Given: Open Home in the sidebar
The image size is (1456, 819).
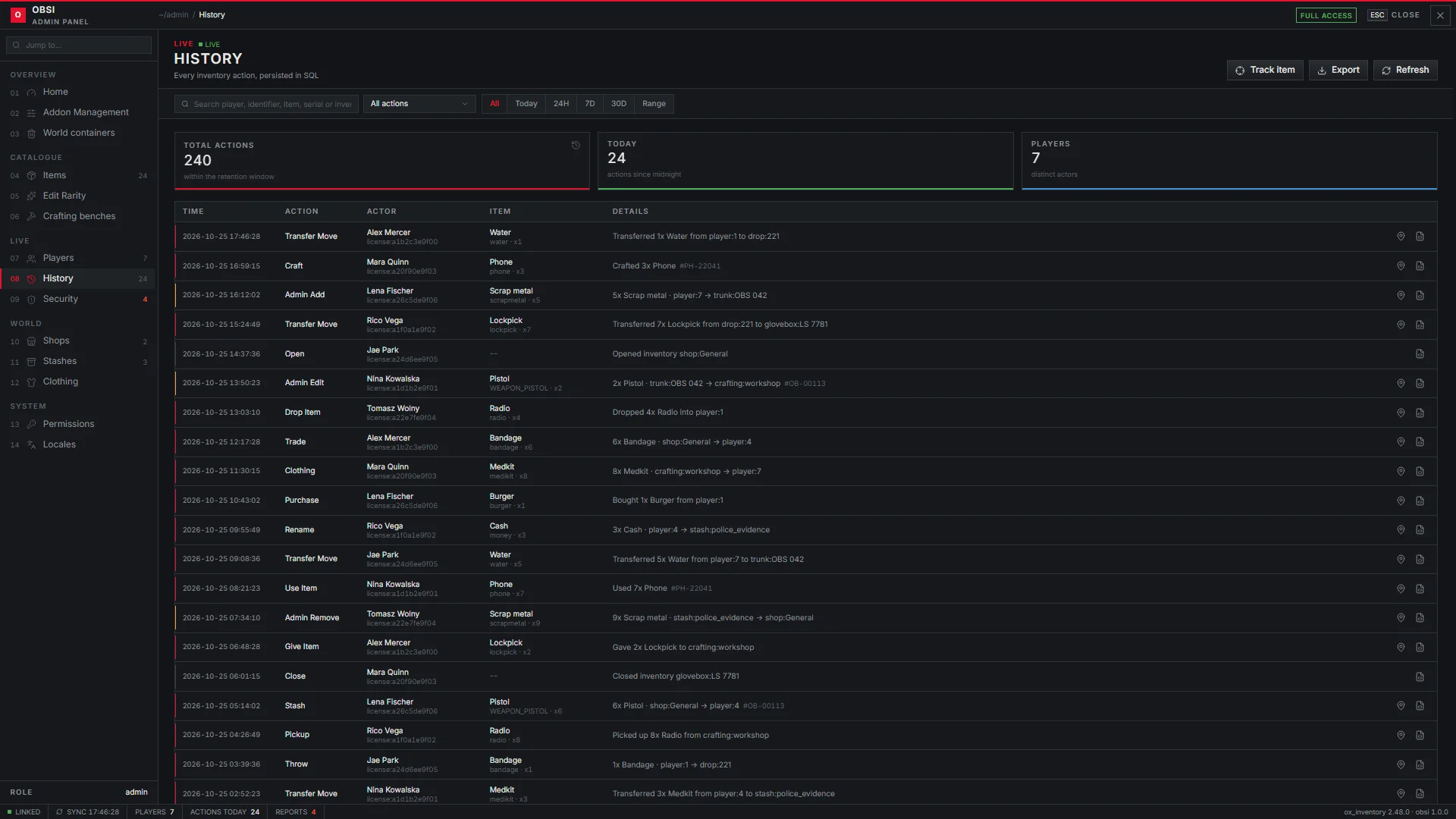Looking at the screenshot, I should pyautogui.click(x=79, y=92).
